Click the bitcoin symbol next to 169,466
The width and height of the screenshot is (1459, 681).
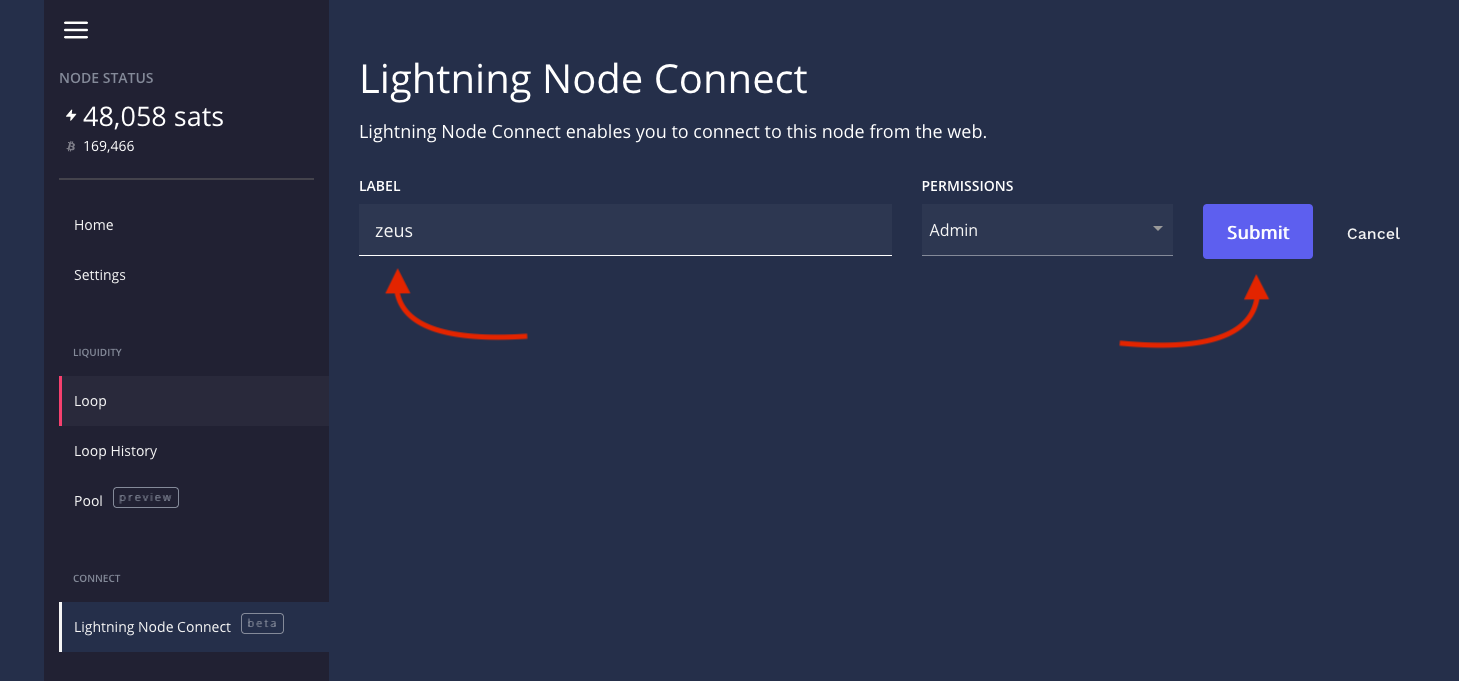click(71, 146)
